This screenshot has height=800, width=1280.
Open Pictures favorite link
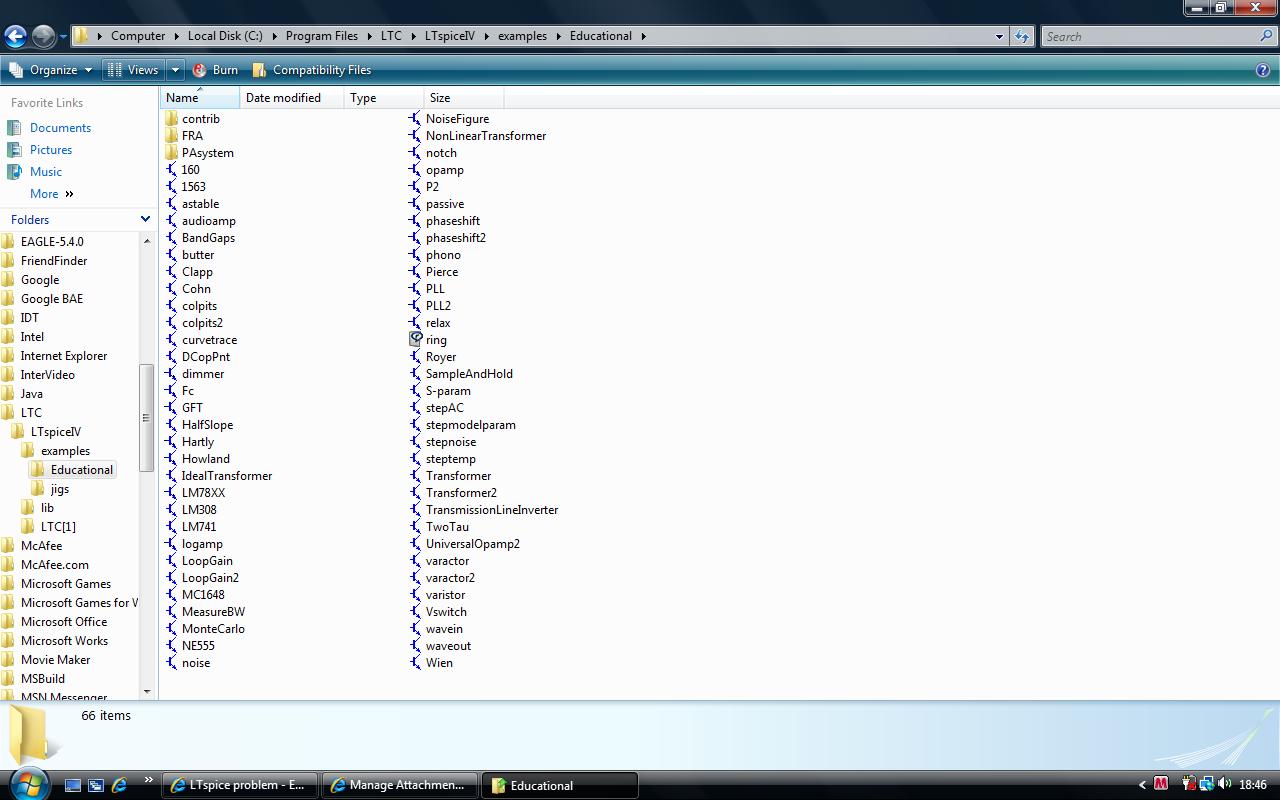pyautogui.click(x=51, y=150)
